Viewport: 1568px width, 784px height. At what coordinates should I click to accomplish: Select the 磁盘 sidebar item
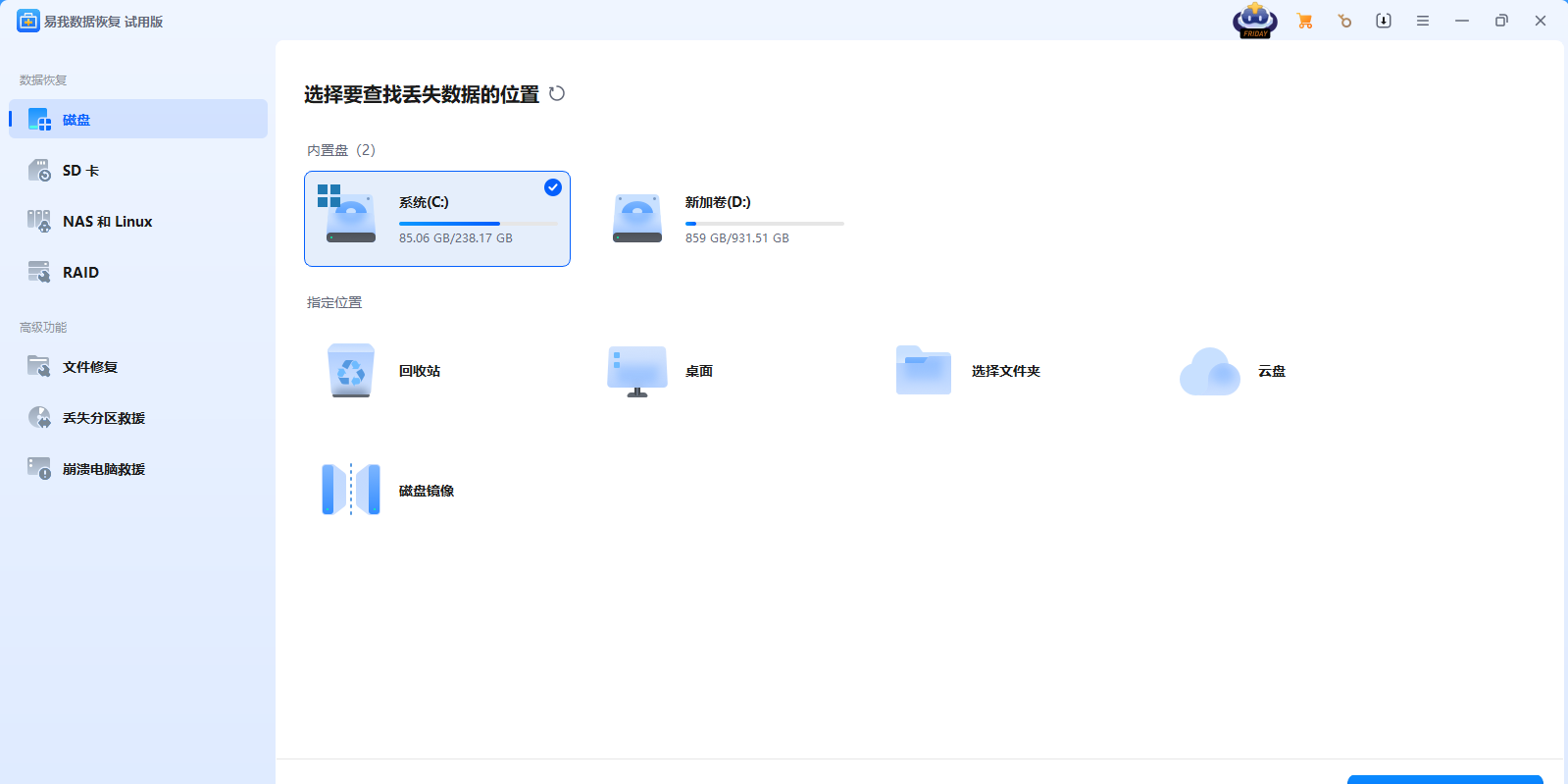click(138, 119)
